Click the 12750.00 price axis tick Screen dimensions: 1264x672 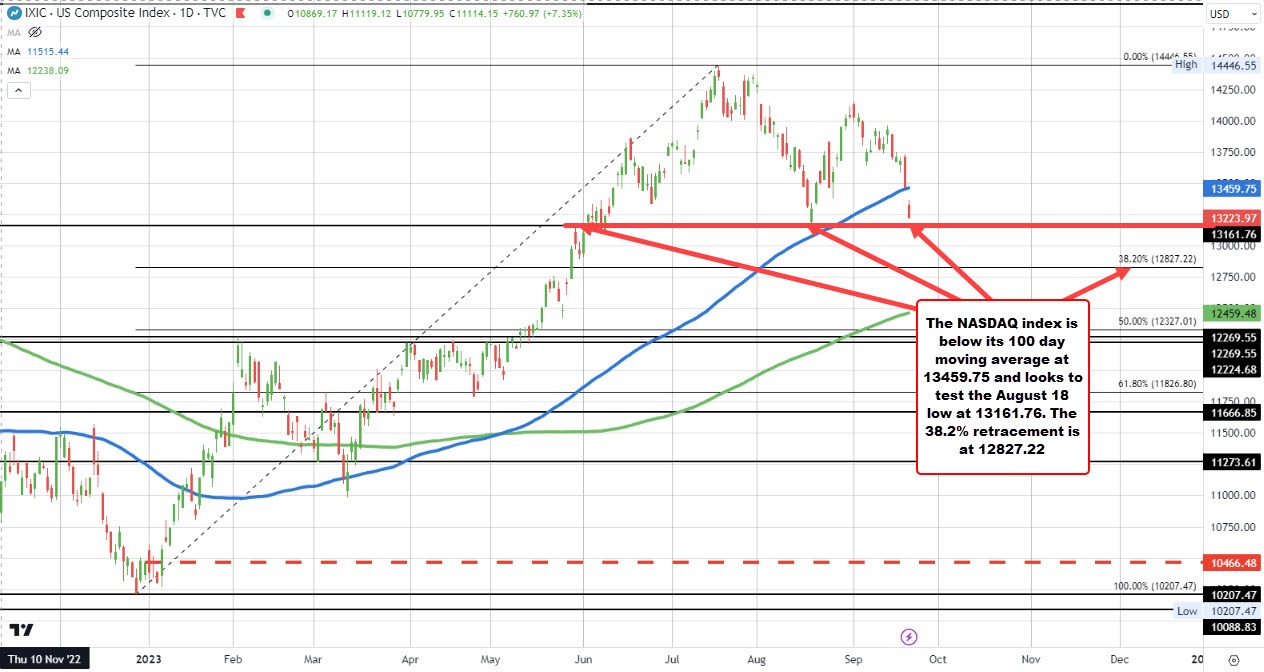coord(1234,277)
